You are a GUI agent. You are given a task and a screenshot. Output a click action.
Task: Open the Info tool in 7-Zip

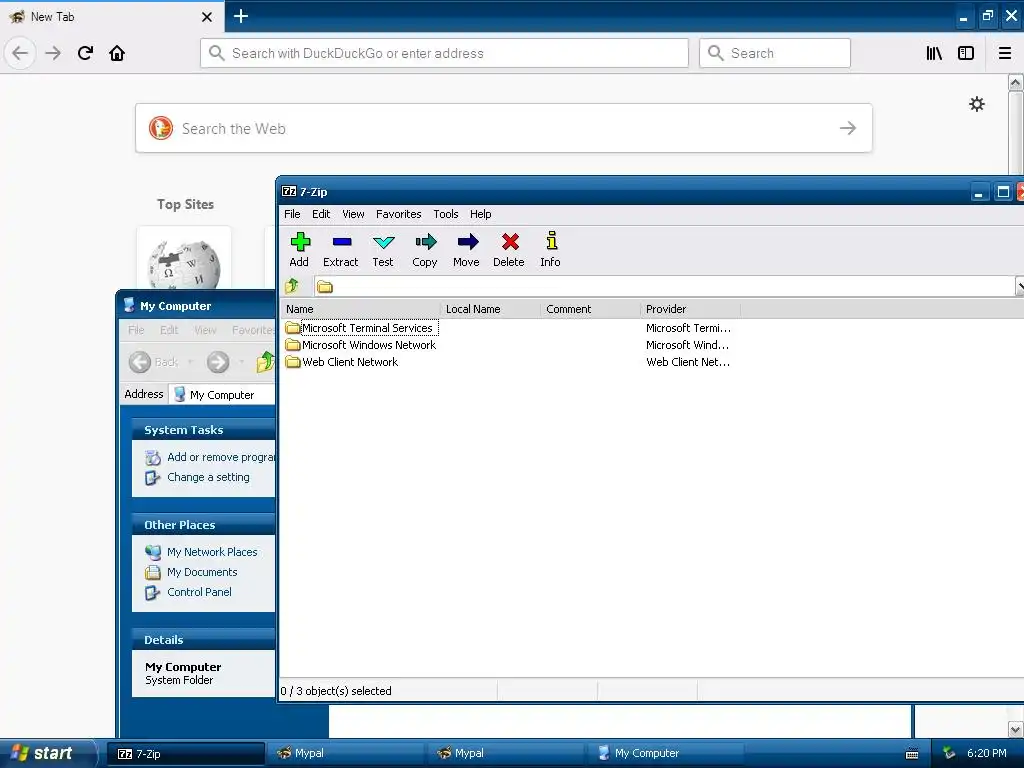(x=550, y=249)
